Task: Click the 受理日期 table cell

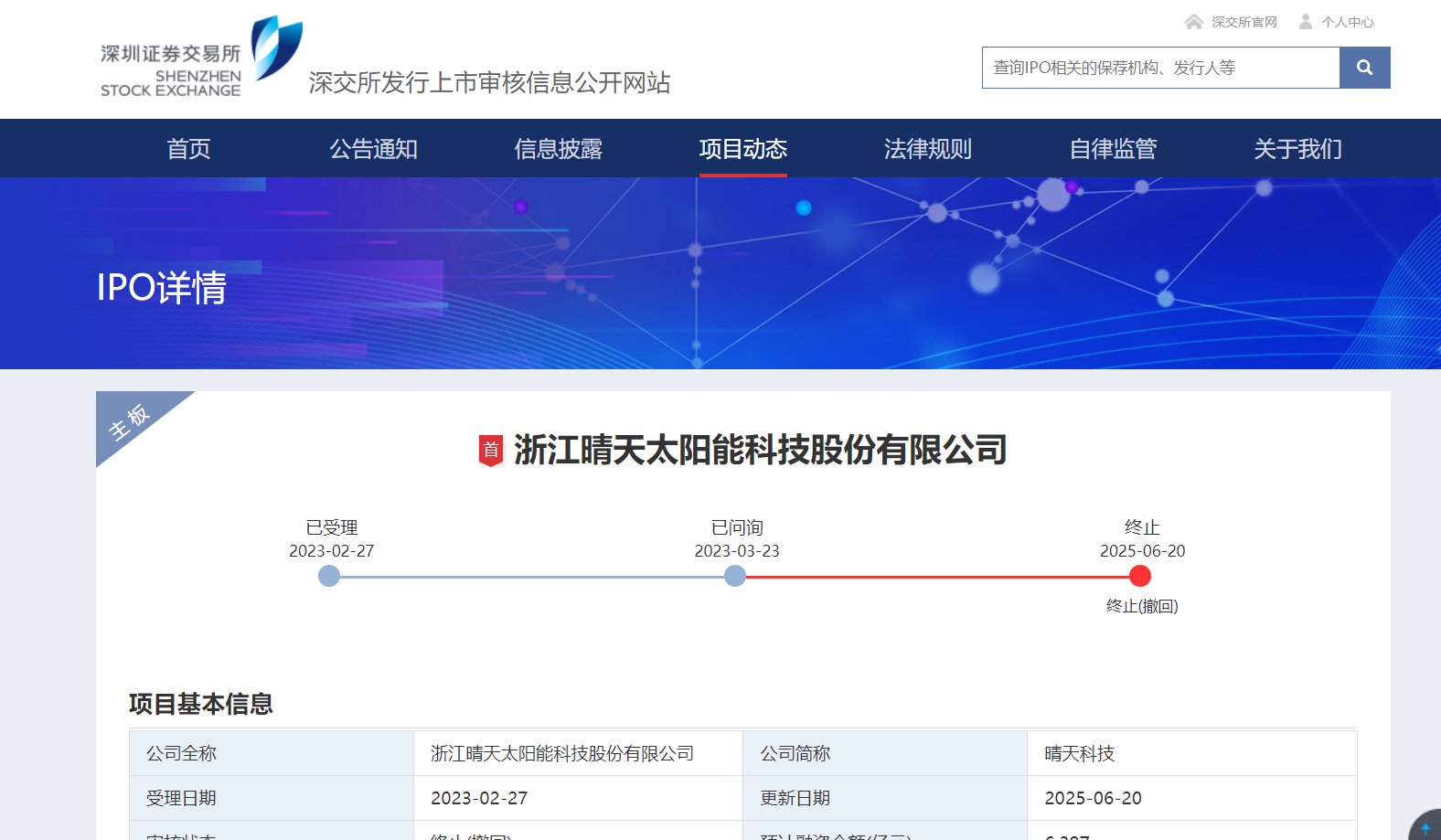Action: 272,798
